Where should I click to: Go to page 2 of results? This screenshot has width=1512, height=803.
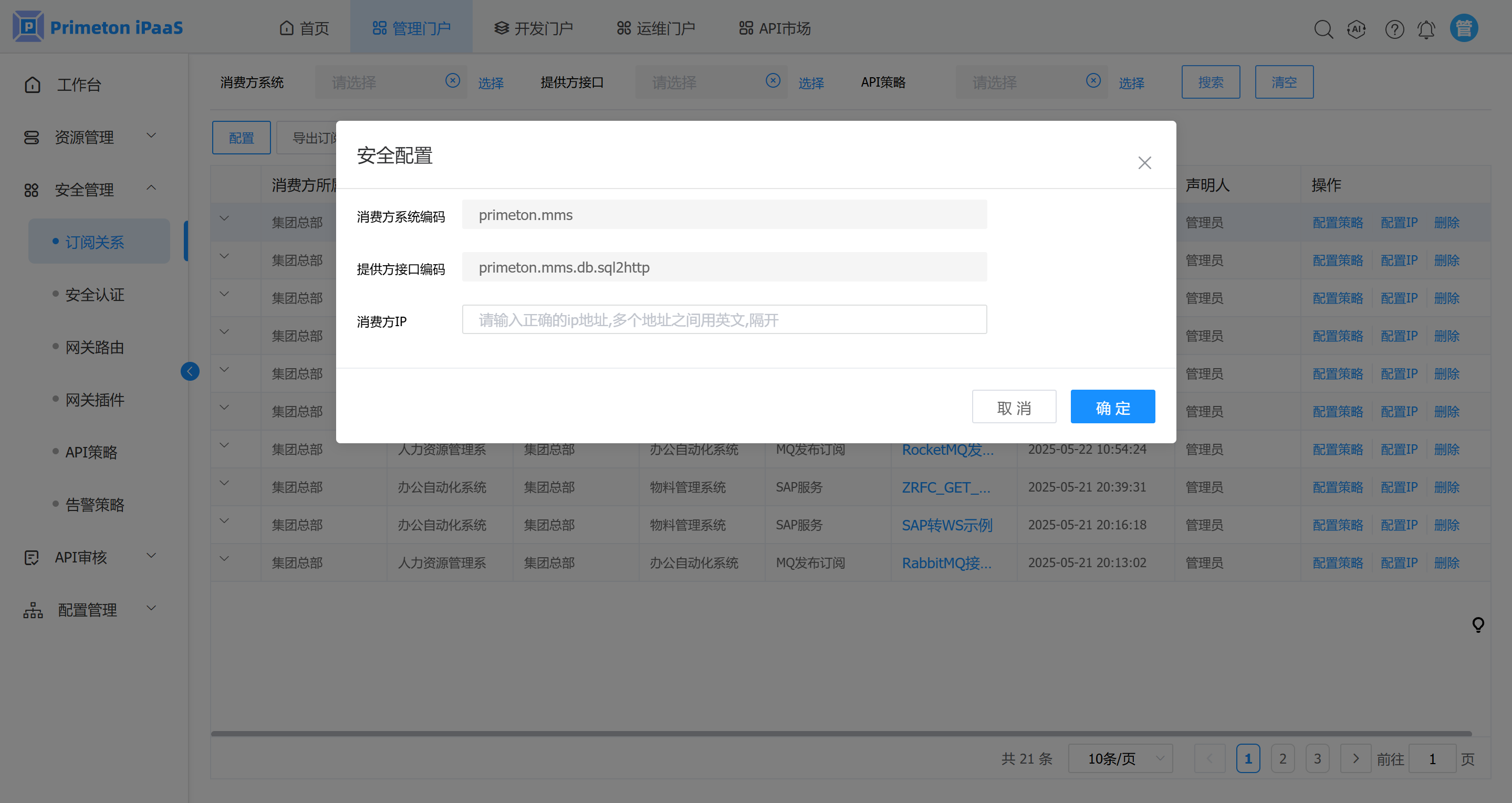(1282, 758)
